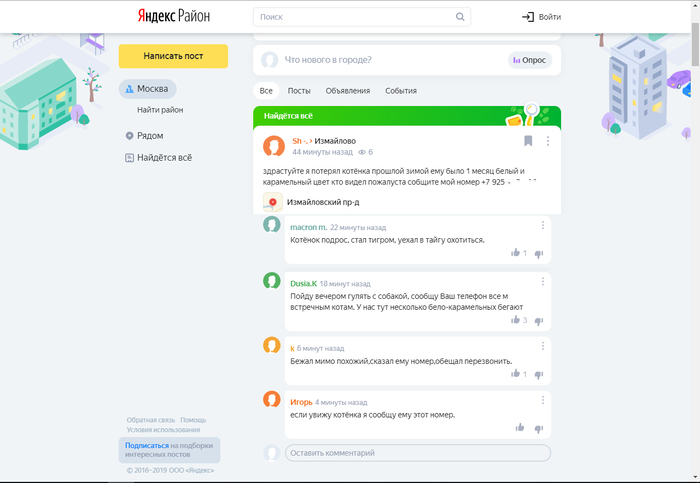Open options menu for macron m.'s comment
The height and width of the screenshot is (483, 700).
(543, 225)
